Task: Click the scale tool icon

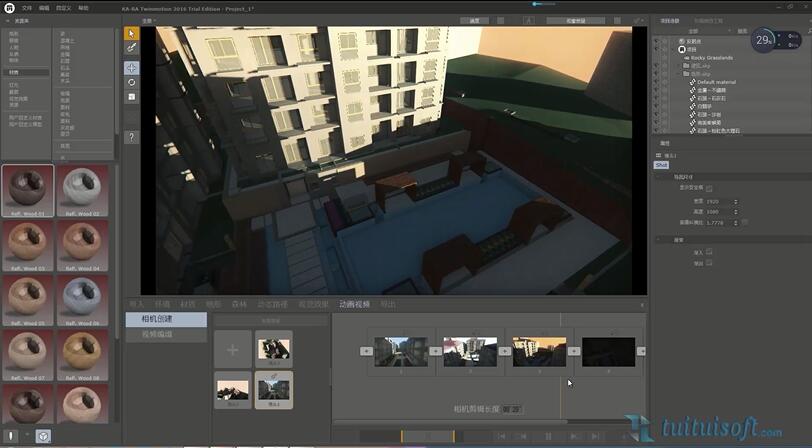Action: tap(131, 96)
